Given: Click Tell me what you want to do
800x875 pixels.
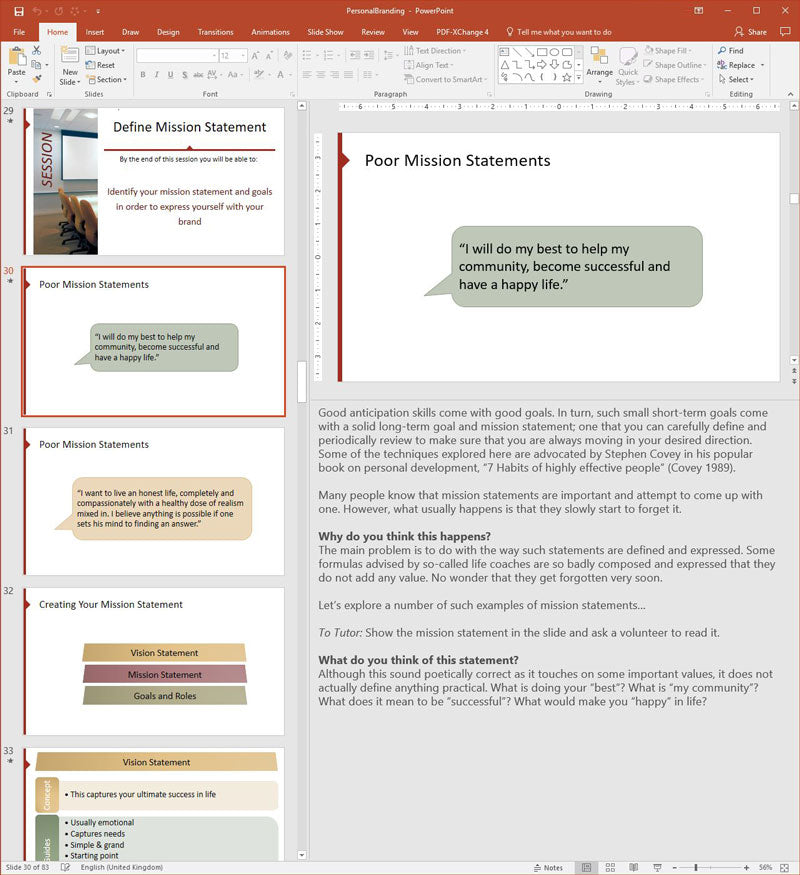Looking at the screenshot, I should click(x=558, y=32).
